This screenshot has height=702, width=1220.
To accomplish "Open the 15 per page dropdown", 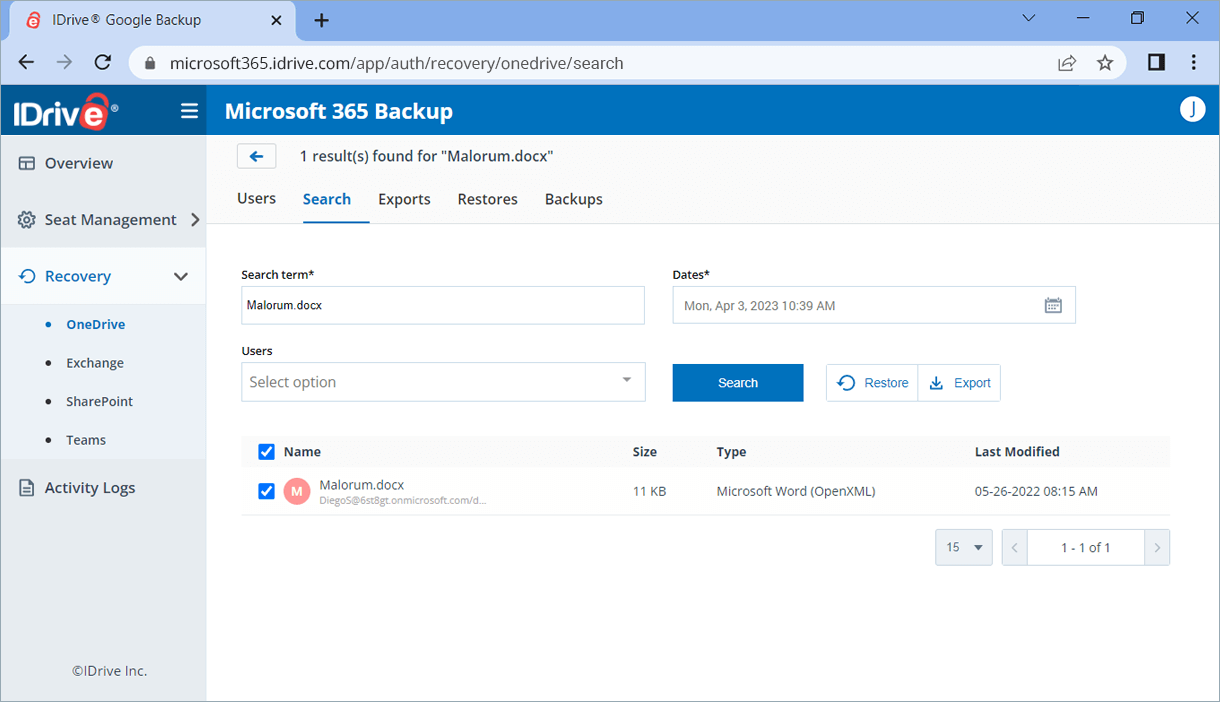I will [x=964, y=547].
